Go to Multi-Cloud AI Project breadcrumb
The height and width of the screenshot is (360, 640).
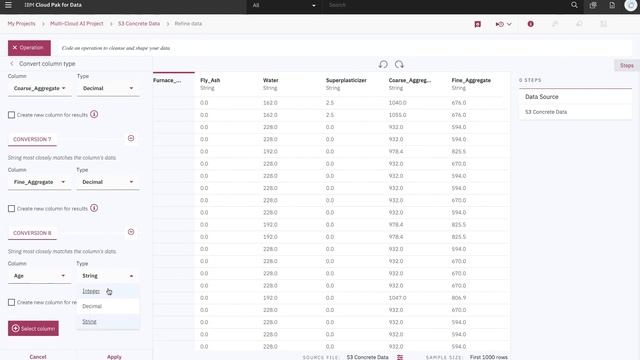click(x=77, y=24)
